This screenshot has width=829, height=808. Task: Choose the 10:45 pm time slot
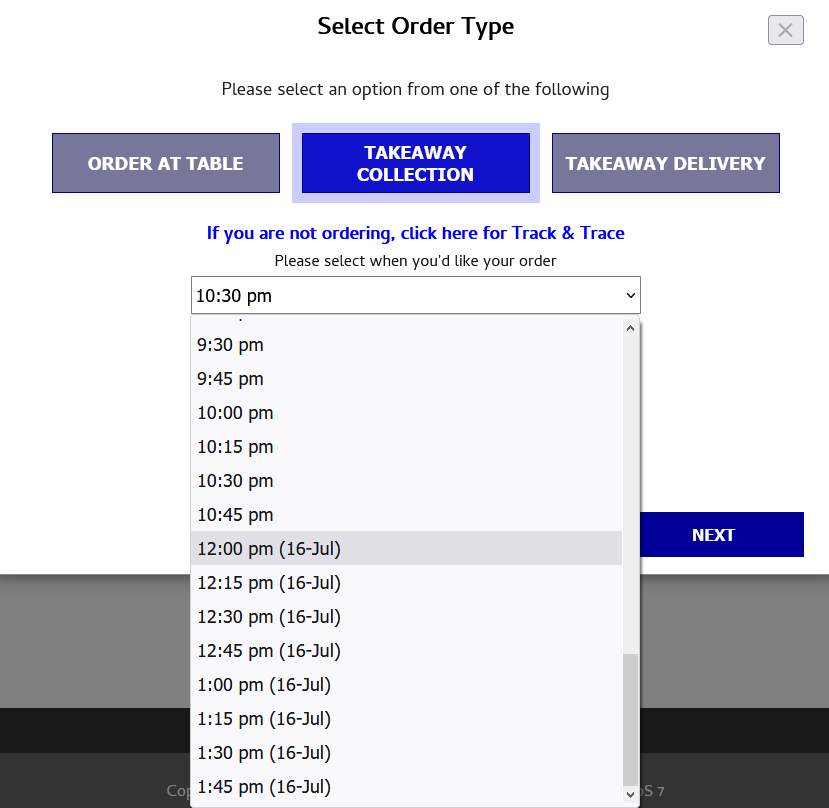point(235,514)
